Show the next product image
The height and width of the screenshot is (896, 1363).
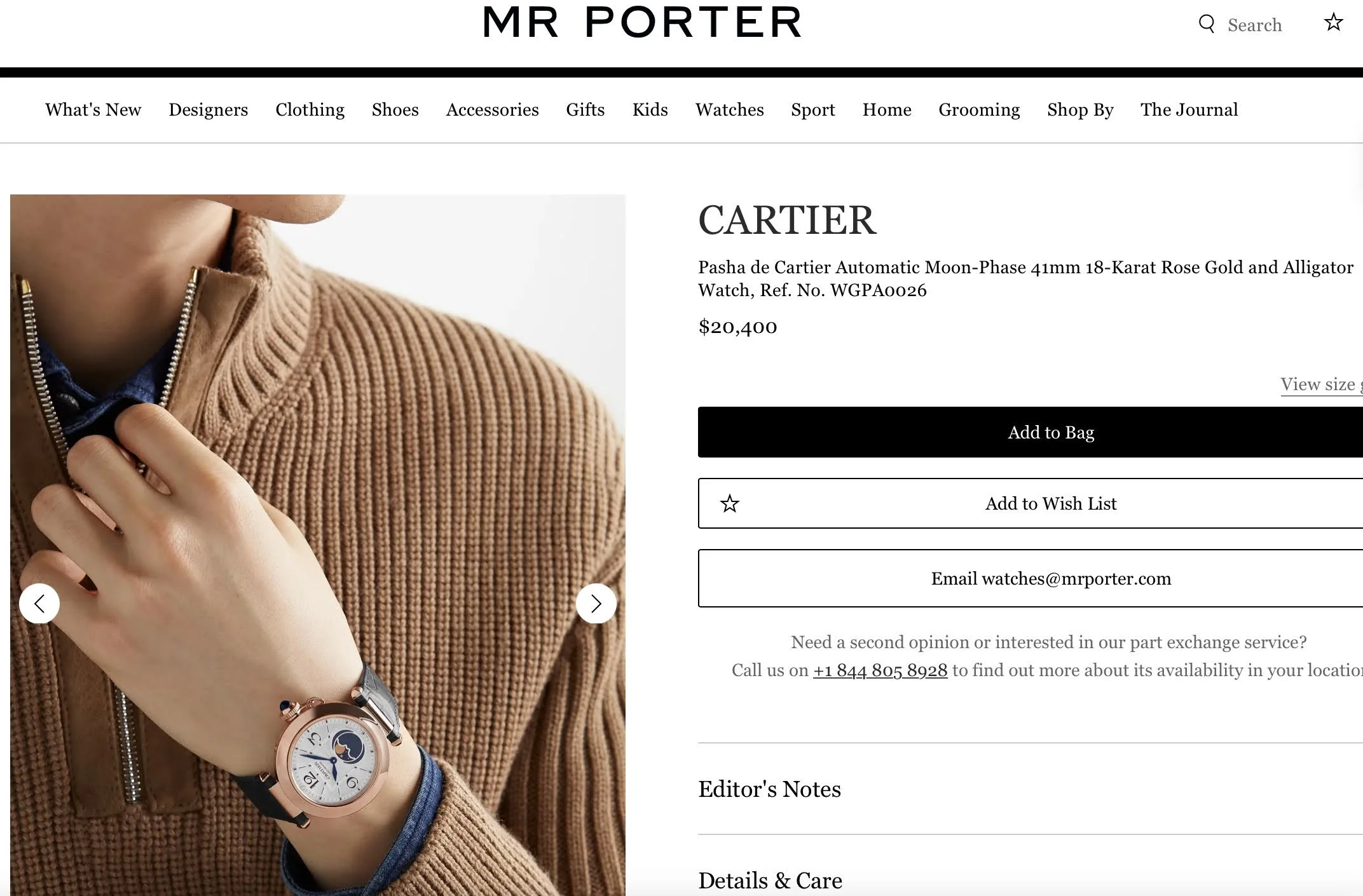pos(596,603)
